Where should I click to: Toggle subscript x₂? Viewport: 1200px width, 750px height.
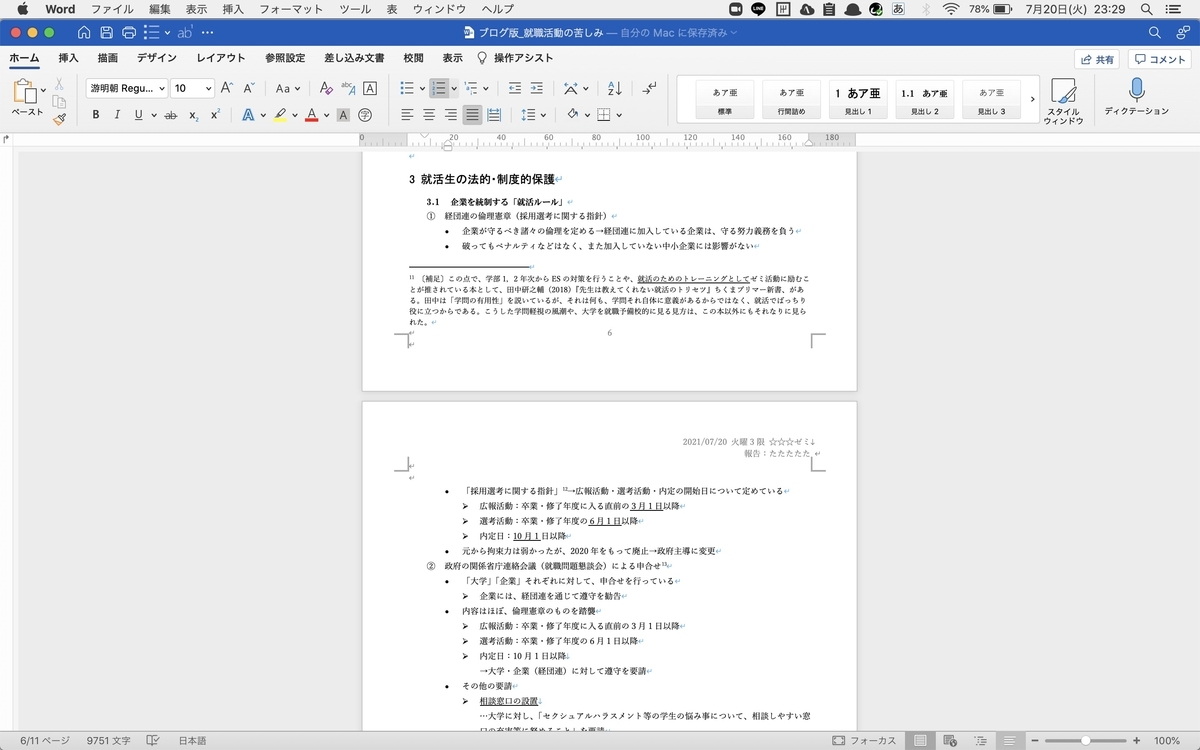(x=193, y=115)
